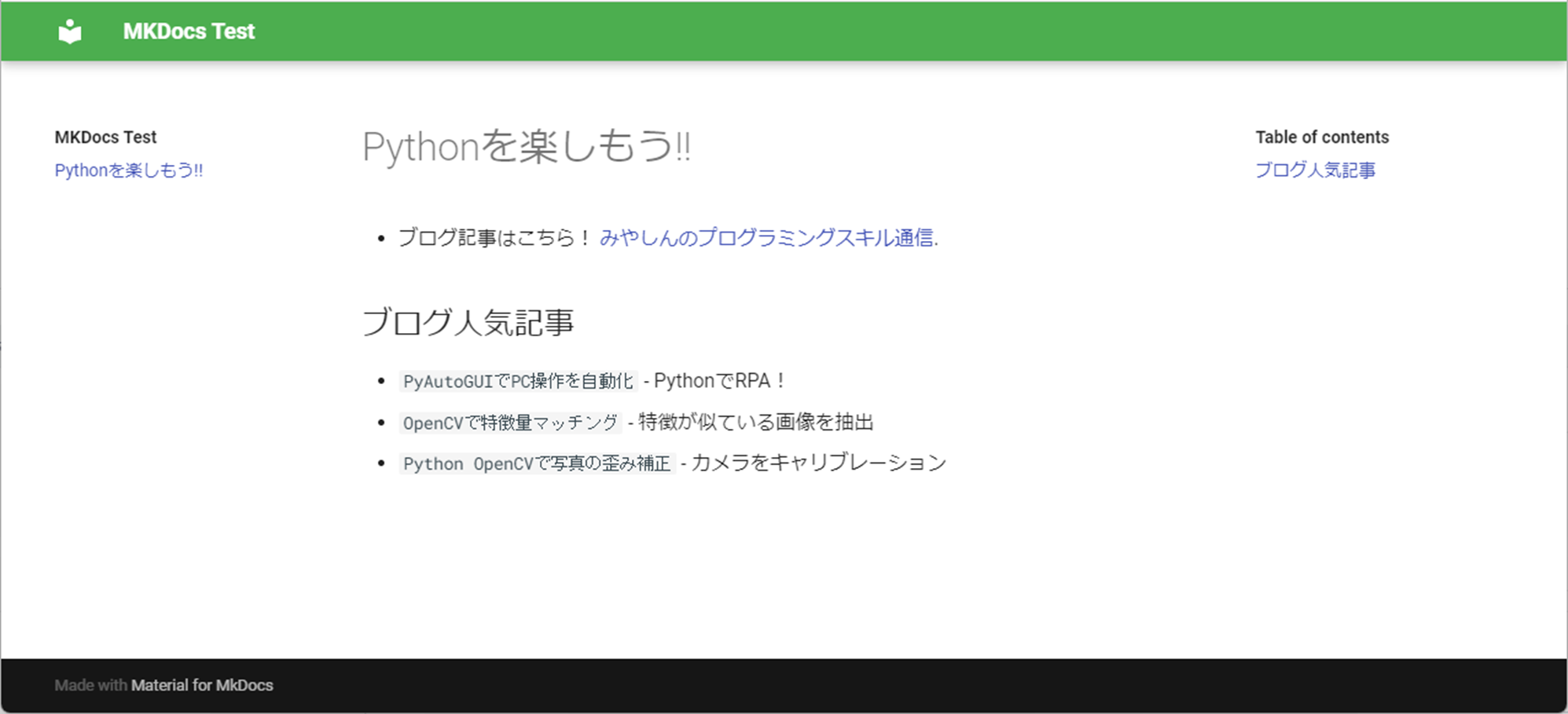Viewport: 1568px width, 714px height.
Task: Click '- カメラをキャリブレーション' description text
Action: click(815, 463)
